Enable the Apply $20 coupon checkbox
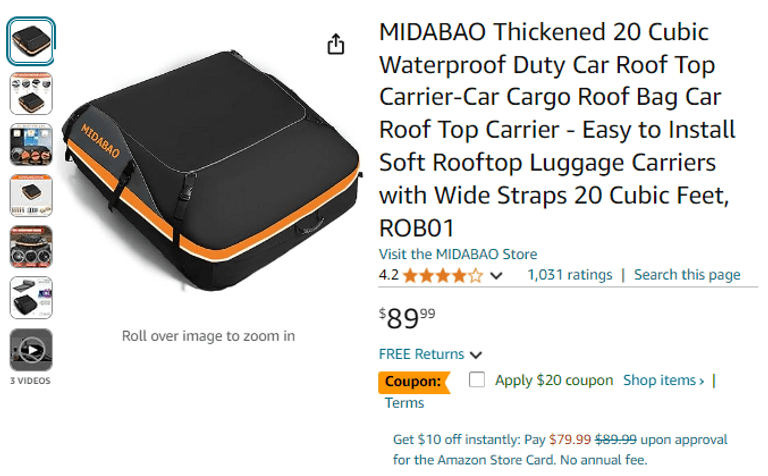 pos(477,380)
